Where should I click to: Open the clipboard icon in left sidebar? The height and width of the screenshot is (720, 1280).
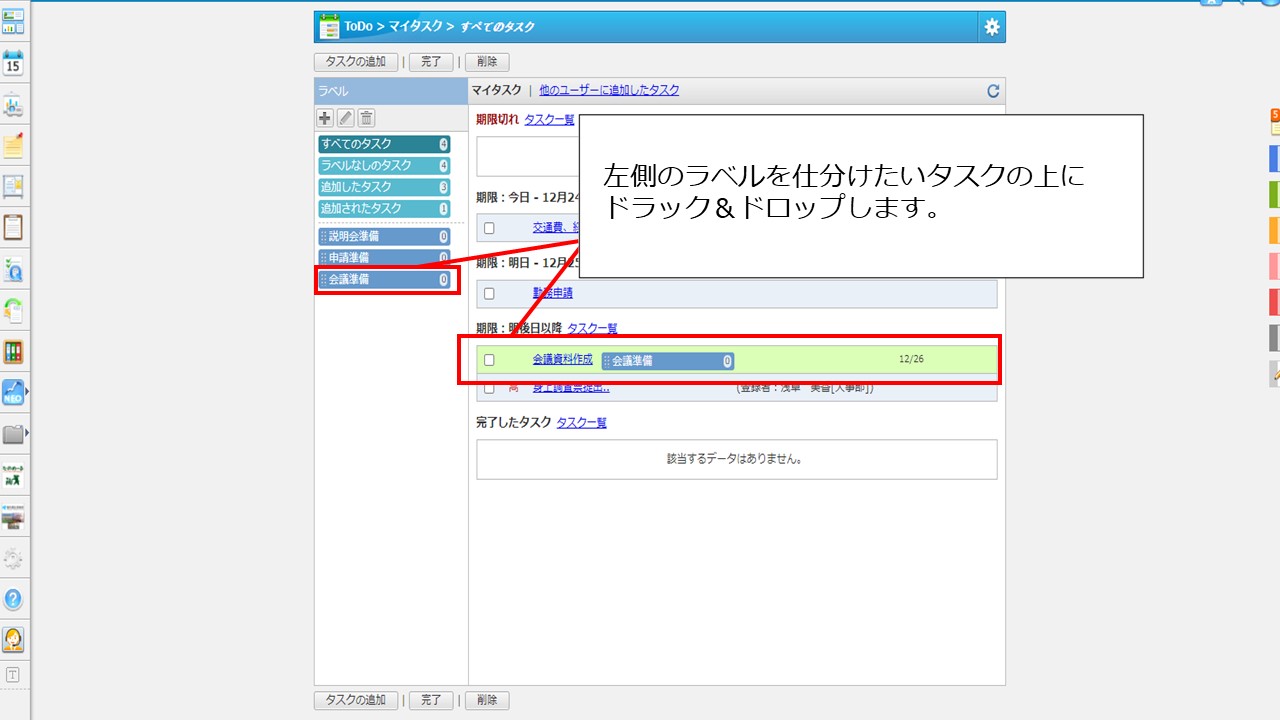click(x=13, y=227)
